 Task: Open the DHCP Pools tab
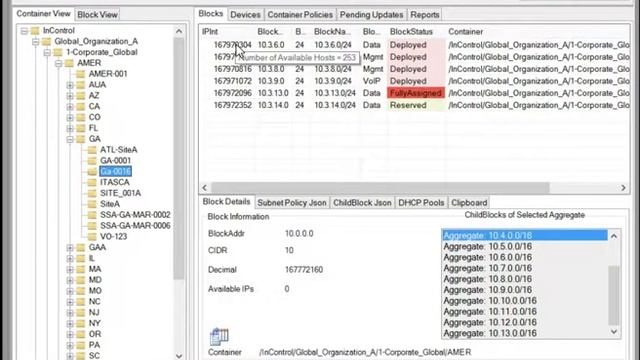tap(421, 203)
